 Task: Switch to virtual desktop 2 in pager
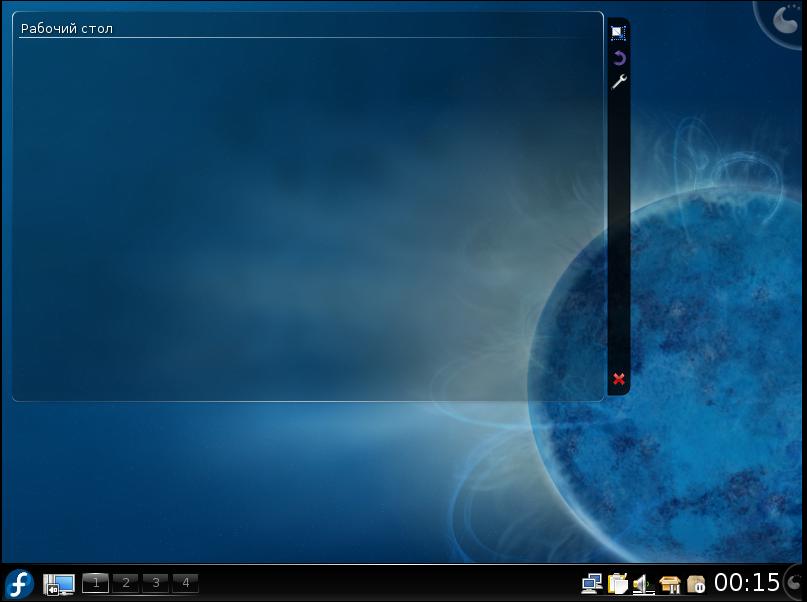[x=126, y=583]
